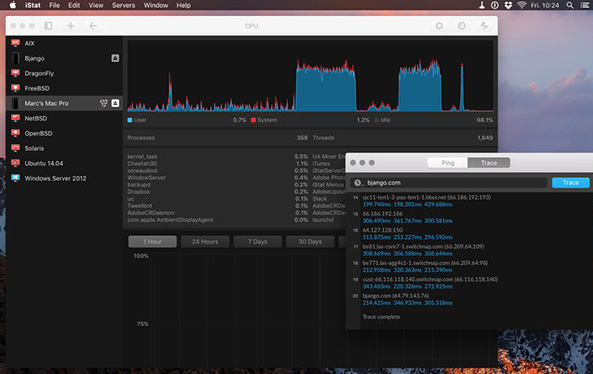Select Solaris server in sidebar
Viewport: 593px width, 374px height.
click(x=64, y=148)
